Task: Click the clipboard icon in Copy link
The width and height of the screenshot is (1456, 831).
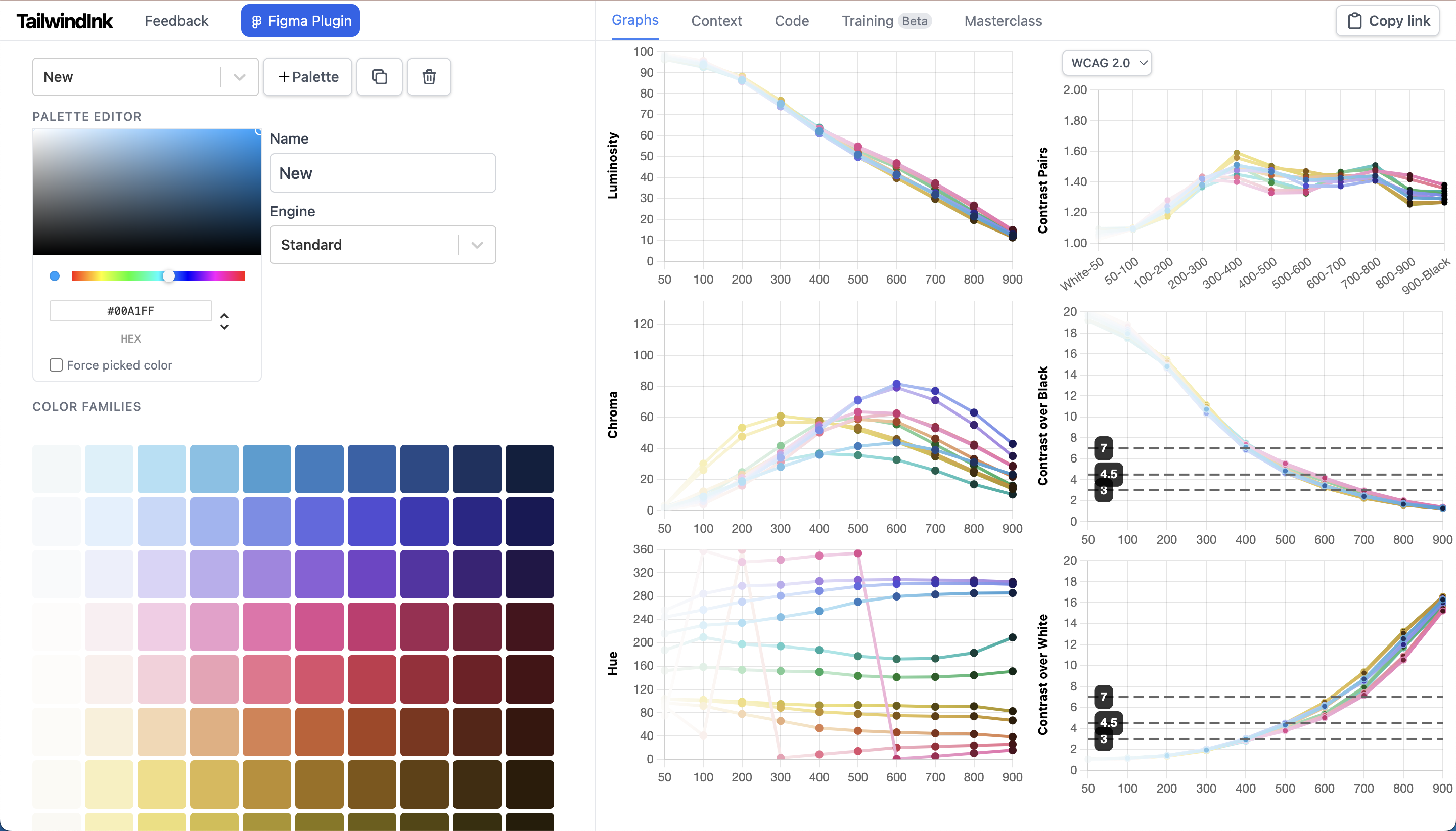Action: coord(1354,21)
